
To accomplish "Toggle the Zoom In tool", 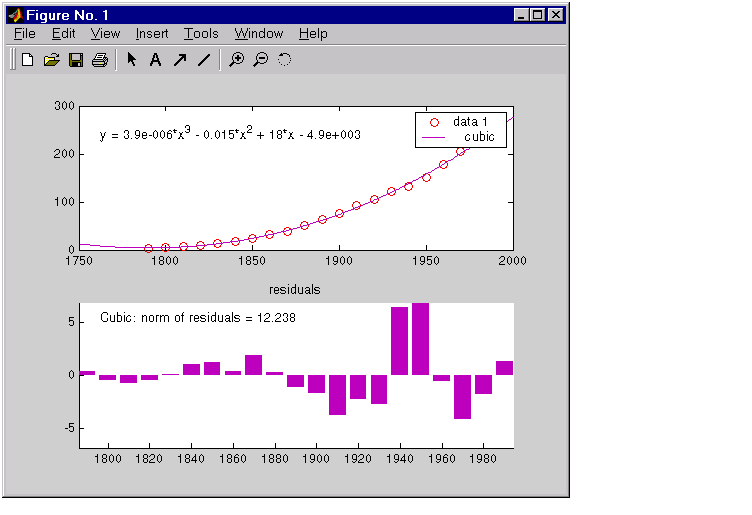I will (x=236, y=60).
